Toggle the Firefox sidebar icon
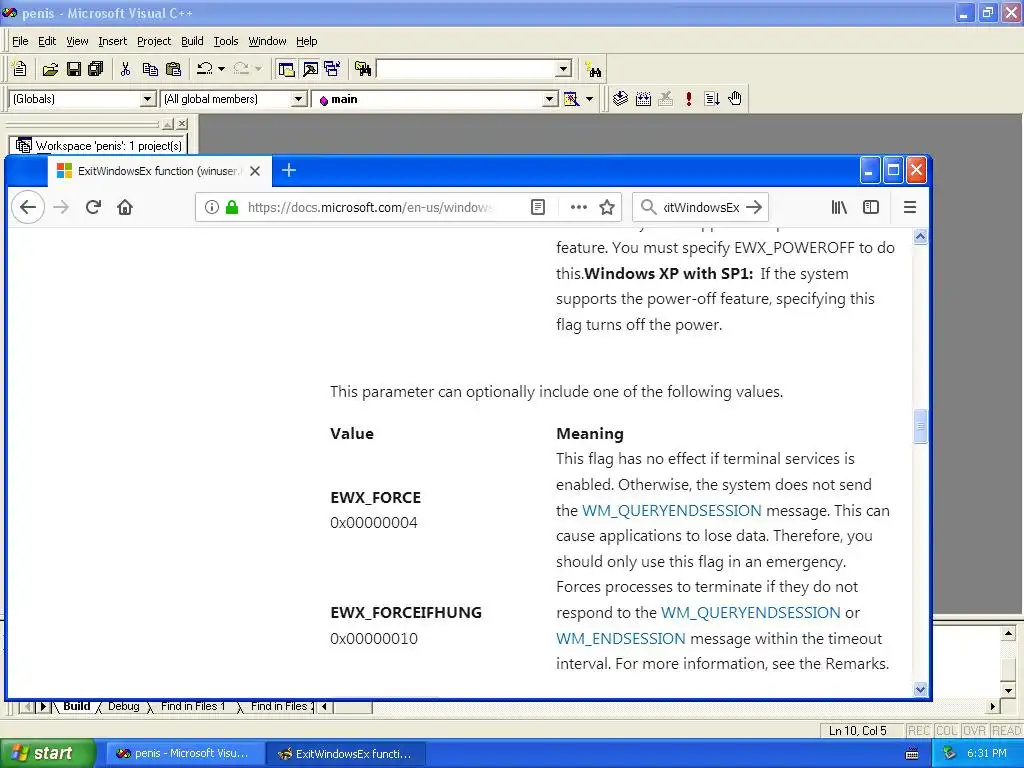This screenshot has height=768, width=1024. [x=871, y=207]
